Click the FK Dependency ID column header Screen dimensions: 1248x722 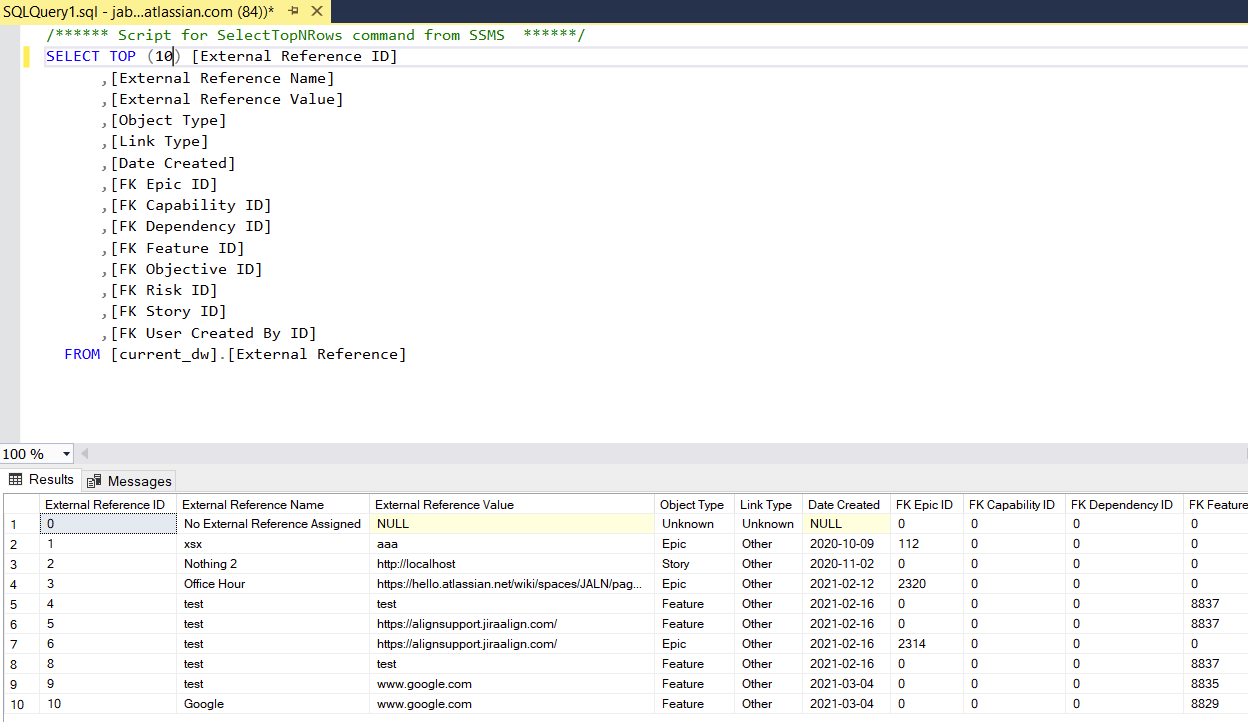[1124, 504]
